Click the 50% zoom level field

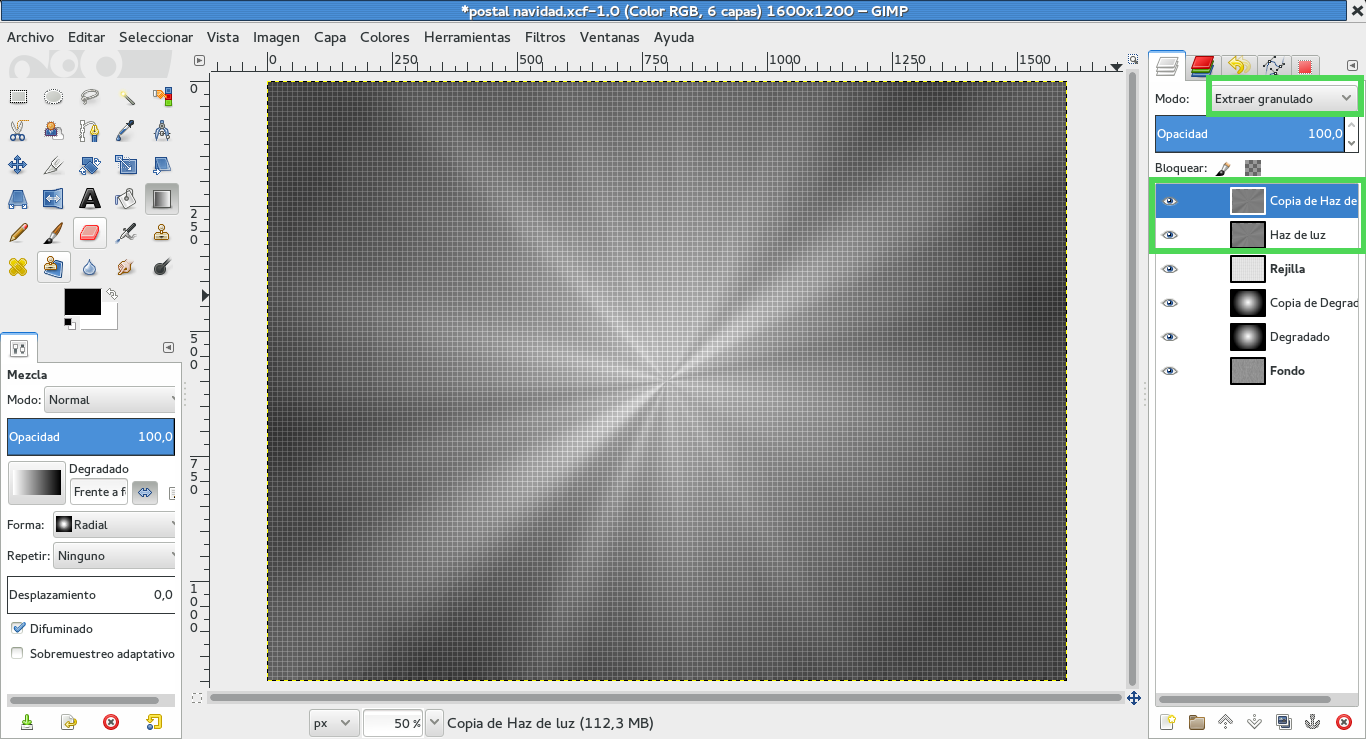[x=393, y=722]
